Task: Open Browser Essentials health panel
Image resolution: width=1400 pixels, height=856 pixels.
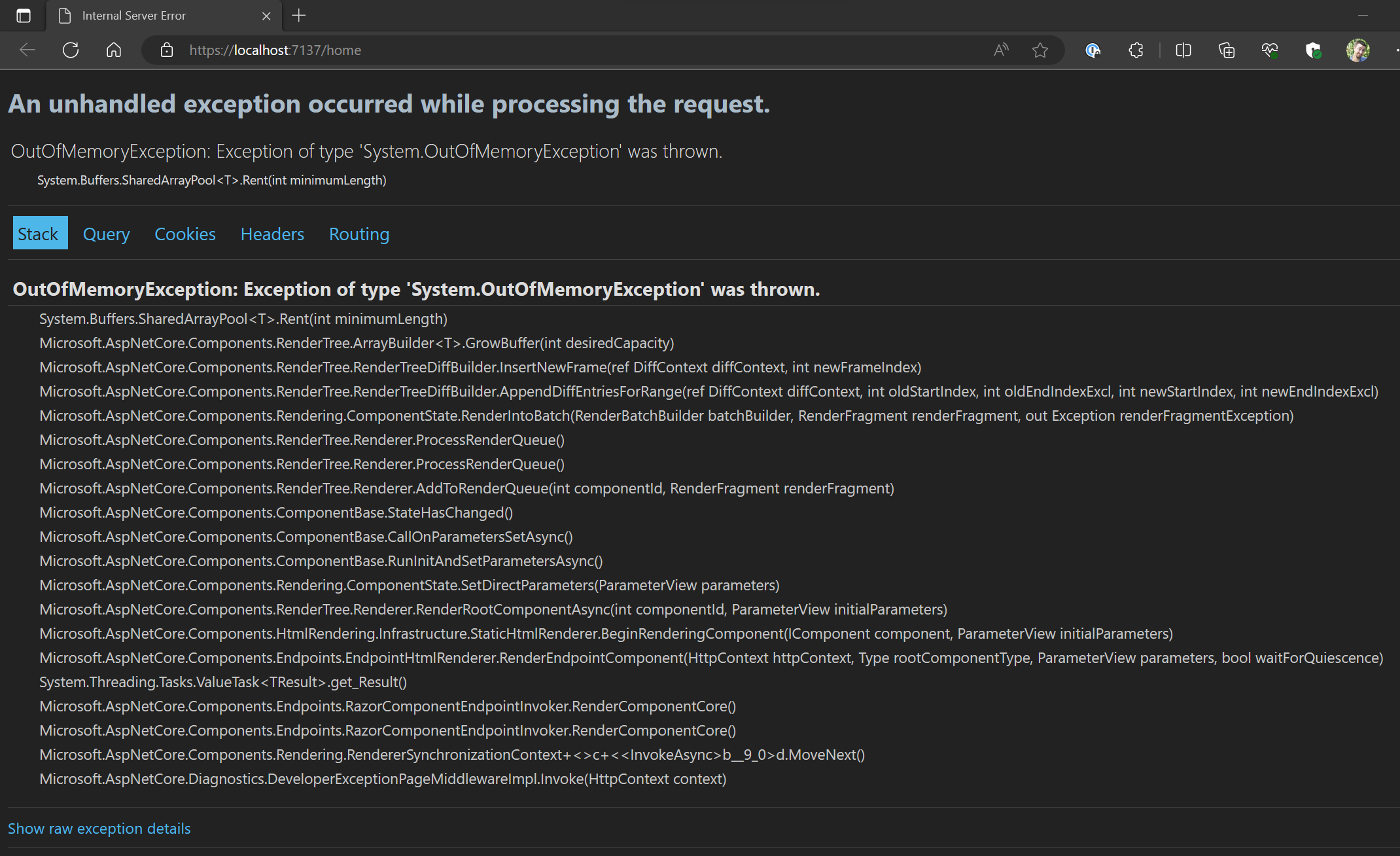Action: 1270,50
